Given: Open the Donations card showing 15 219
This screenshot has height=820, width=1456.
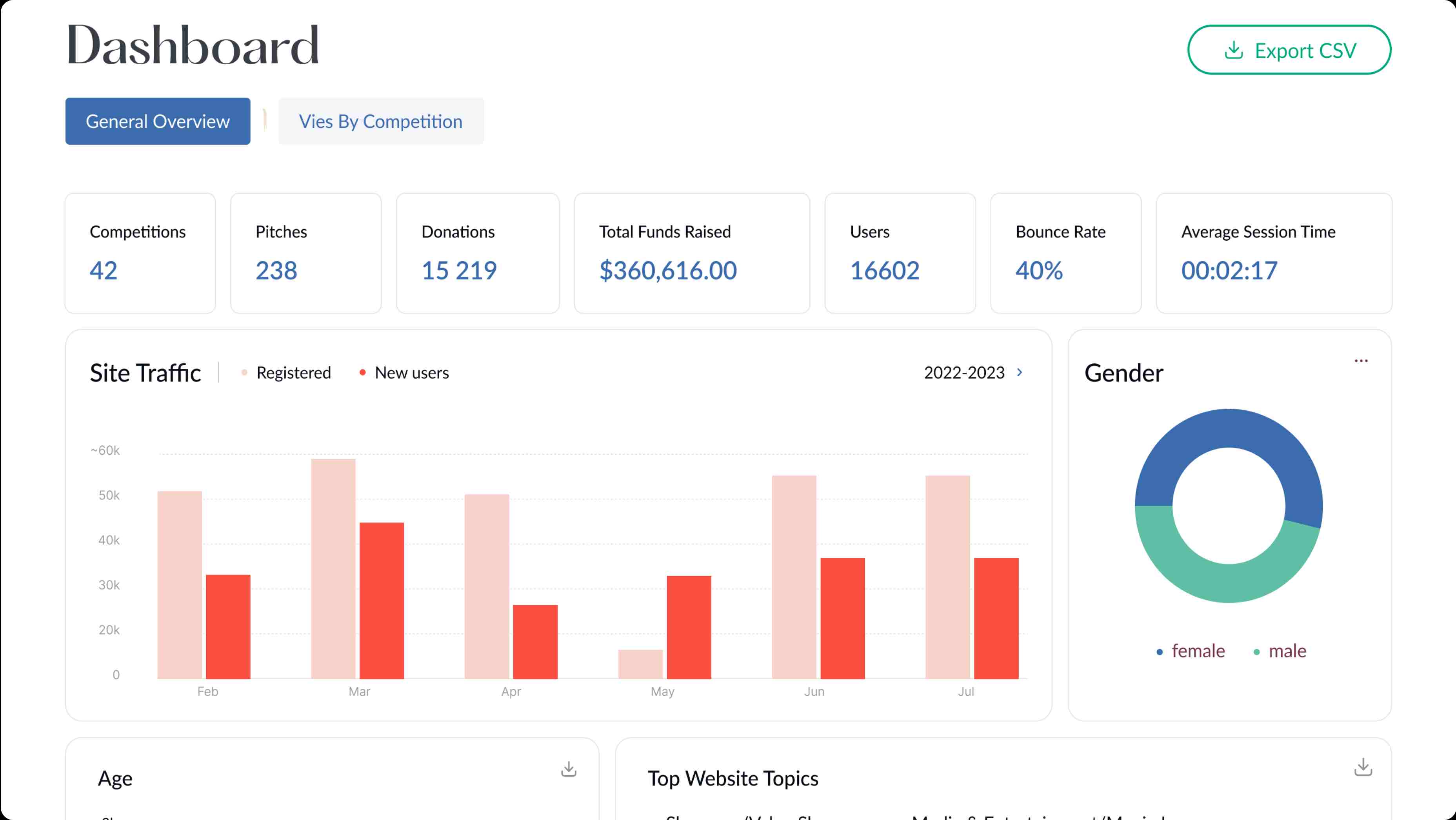Looking at the screenshot, I should (x=478, y=253).
